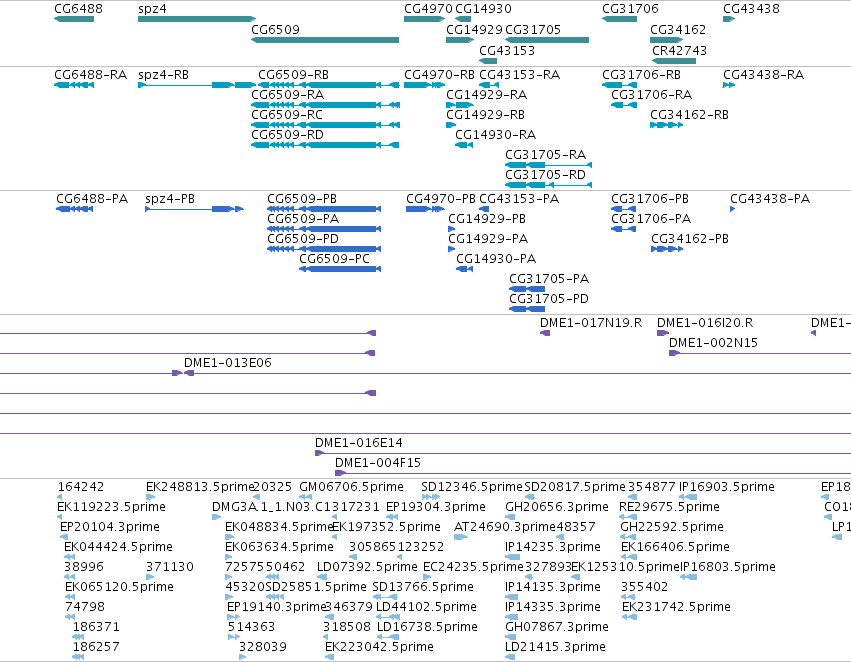
Task: Select the CG31705 gene bar
Action: 547,40
